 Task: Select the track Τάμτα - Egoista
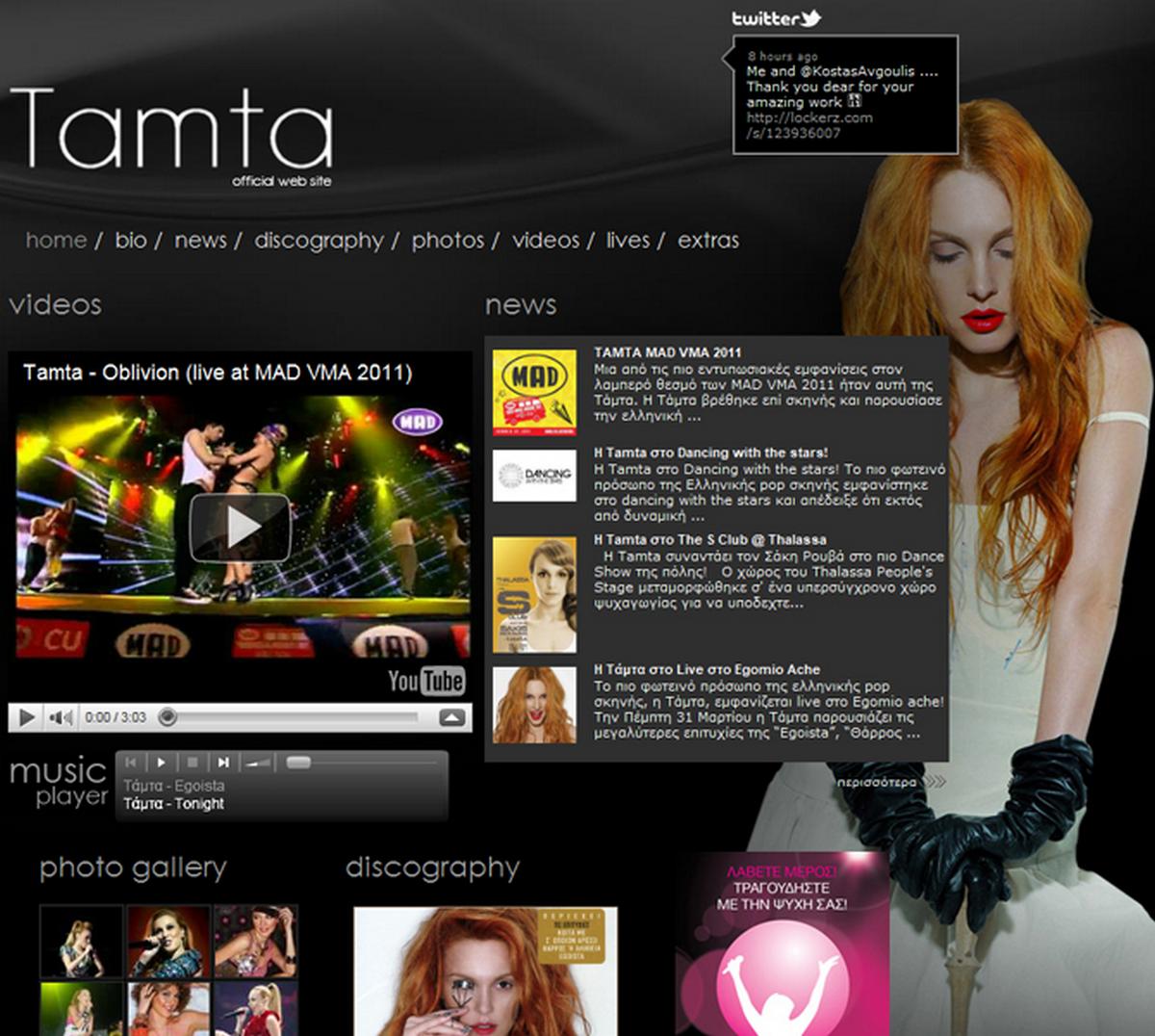click(174, 786)
